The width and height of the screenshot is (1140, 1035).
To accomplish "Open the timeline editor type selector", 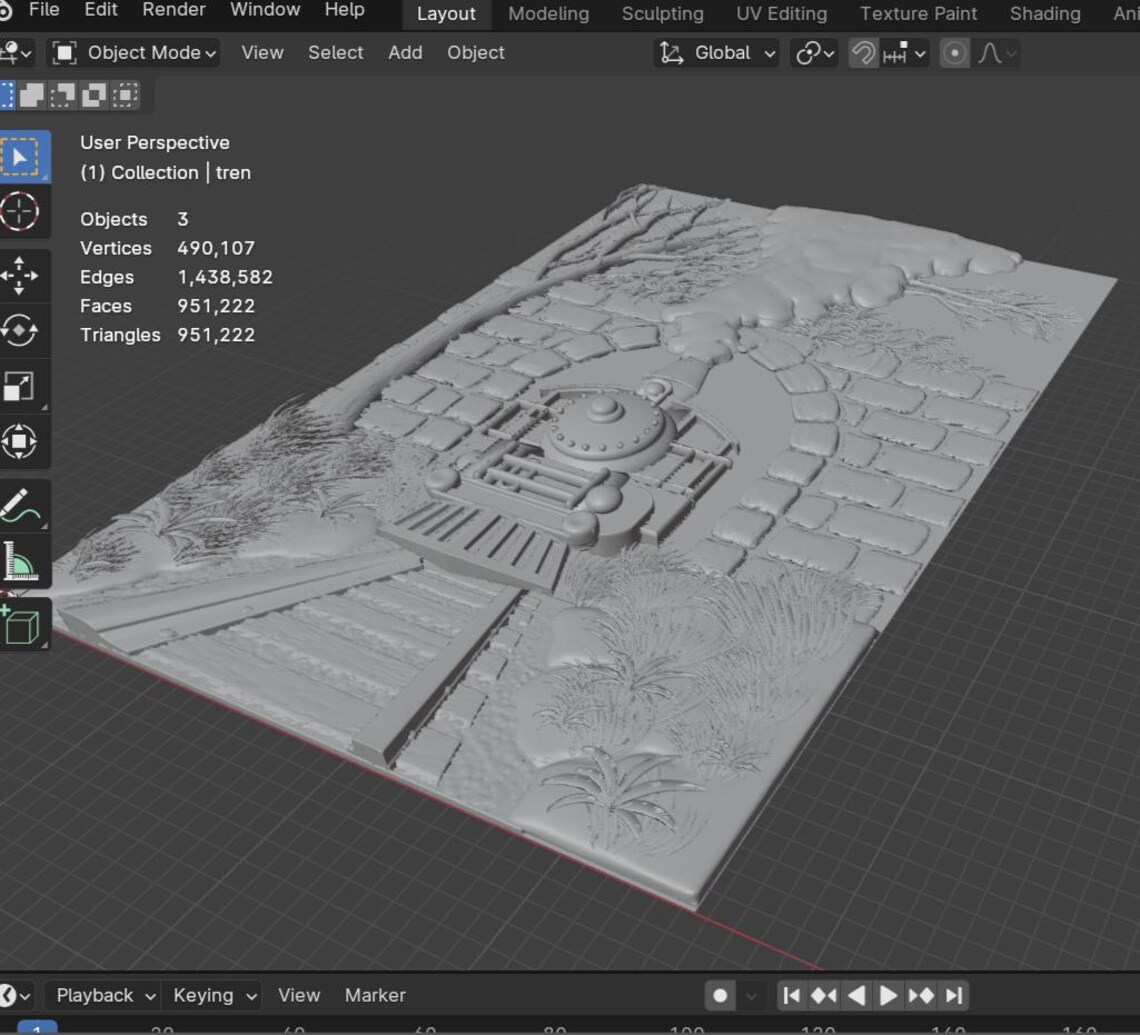I will click(15, 995).
